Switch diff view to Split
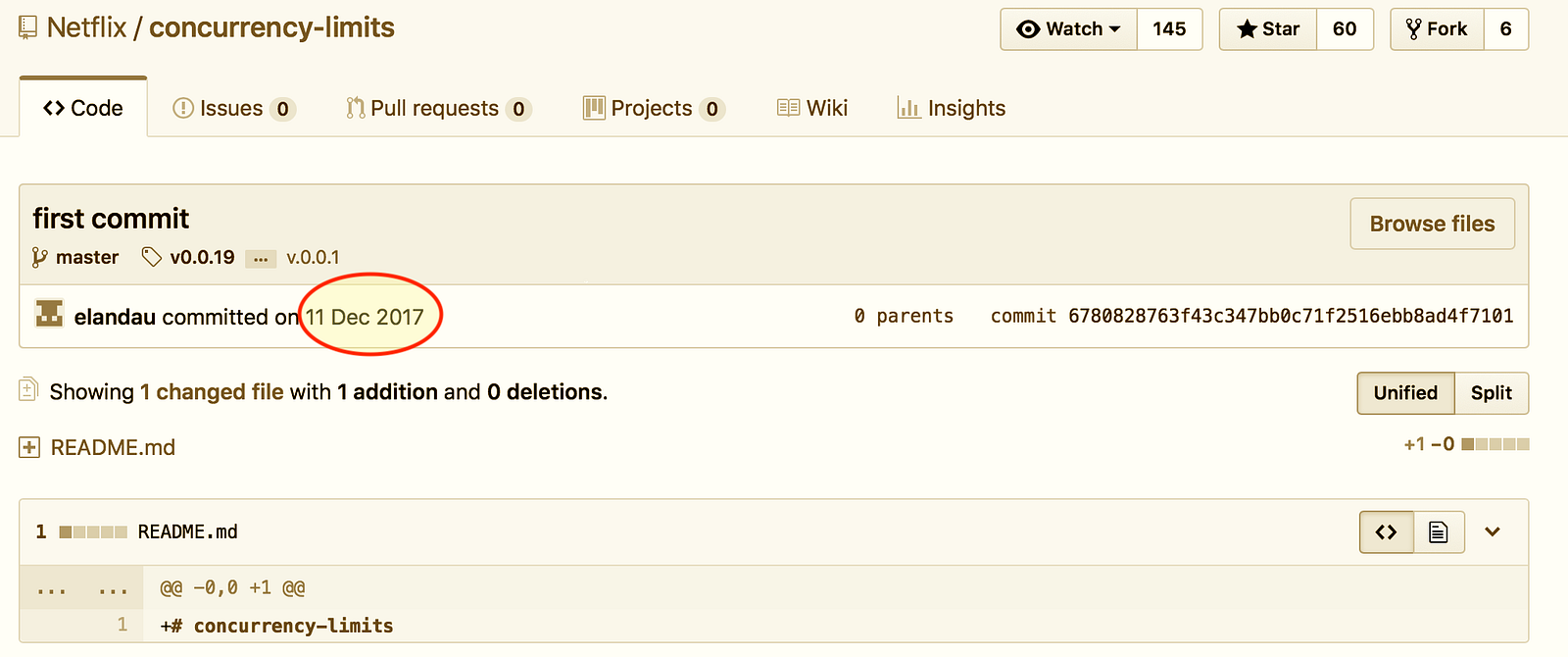 (x=1491, y=393)
